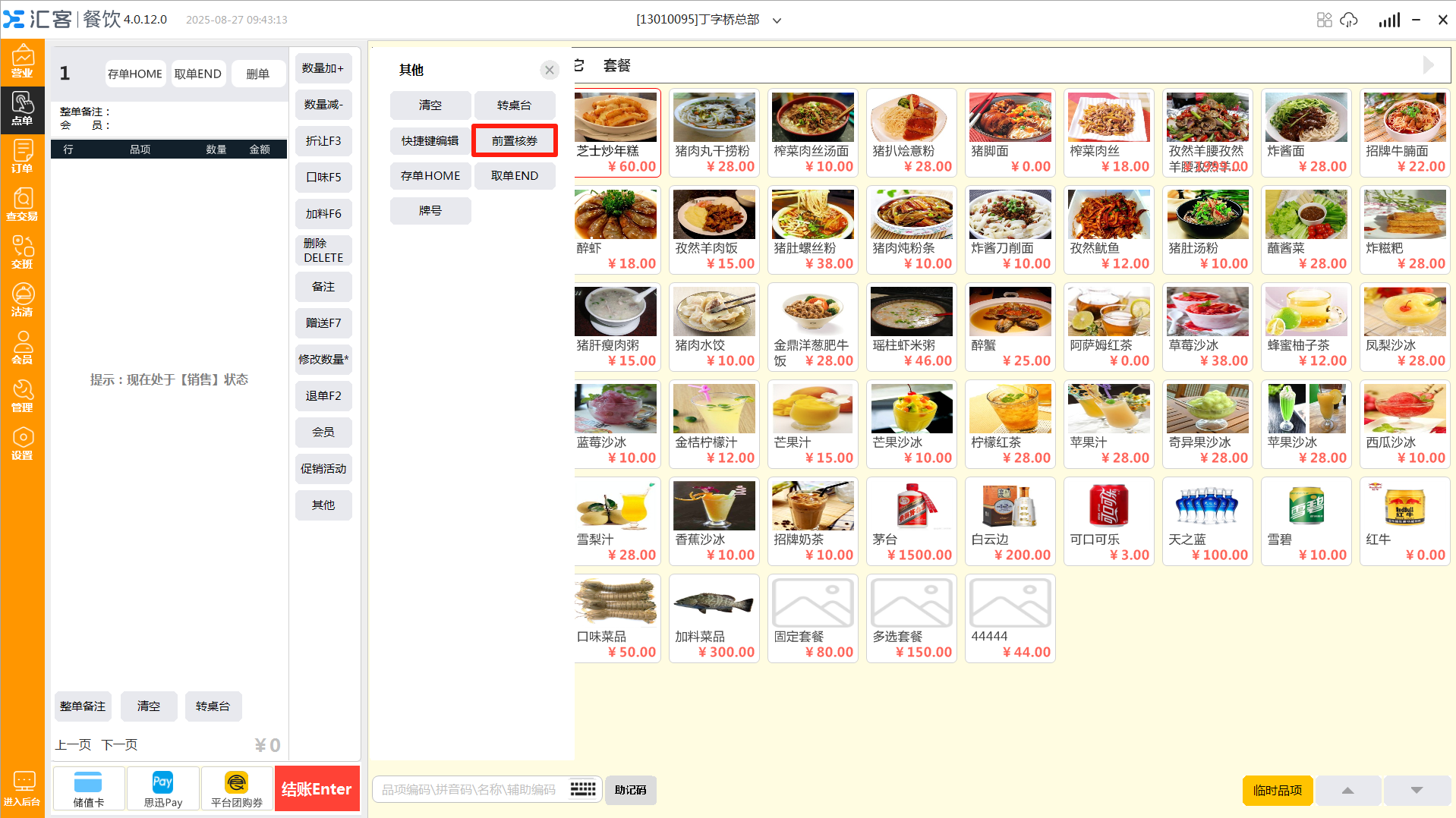
Task: Click the 删除 DELETE button
Action: [x=323, y=250]
